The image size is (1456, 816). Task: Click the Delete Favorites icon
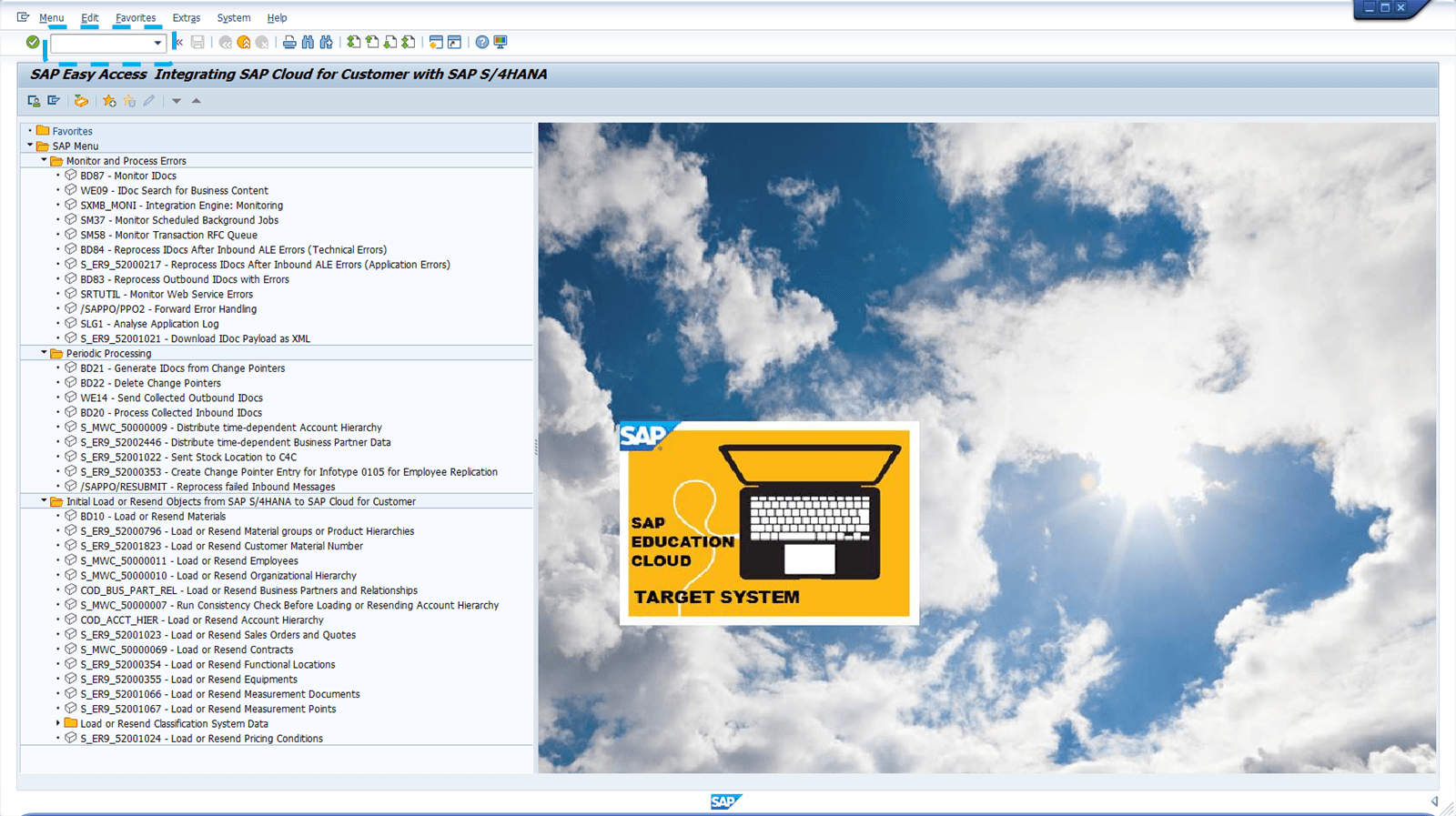[129, 101]
